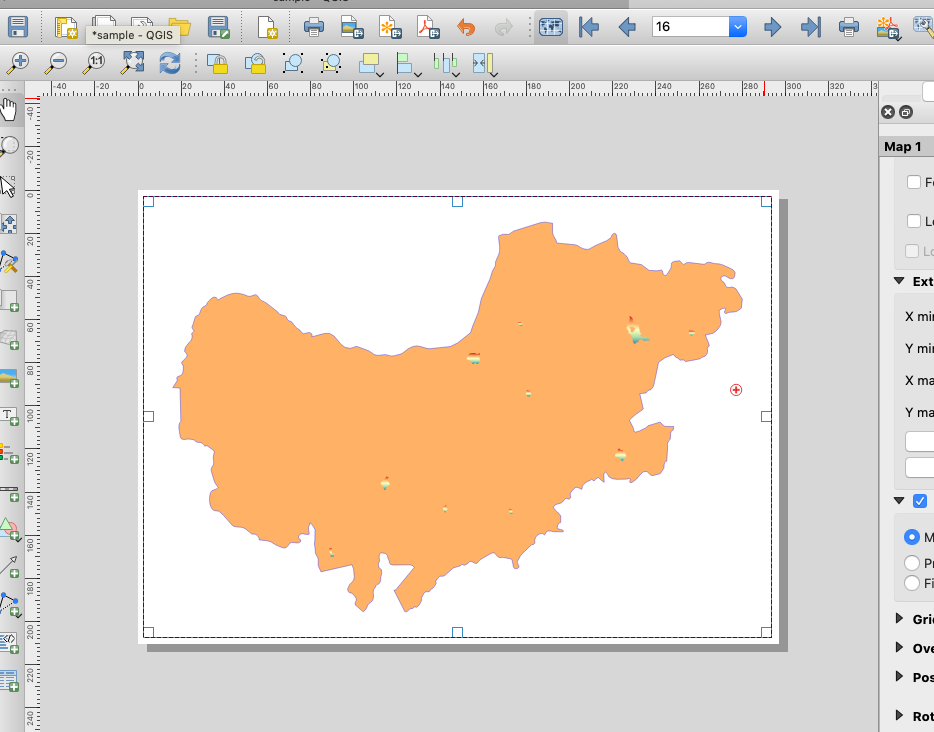Select the first radio button starting with M
The image size is (934, 732).
[911, 537]
